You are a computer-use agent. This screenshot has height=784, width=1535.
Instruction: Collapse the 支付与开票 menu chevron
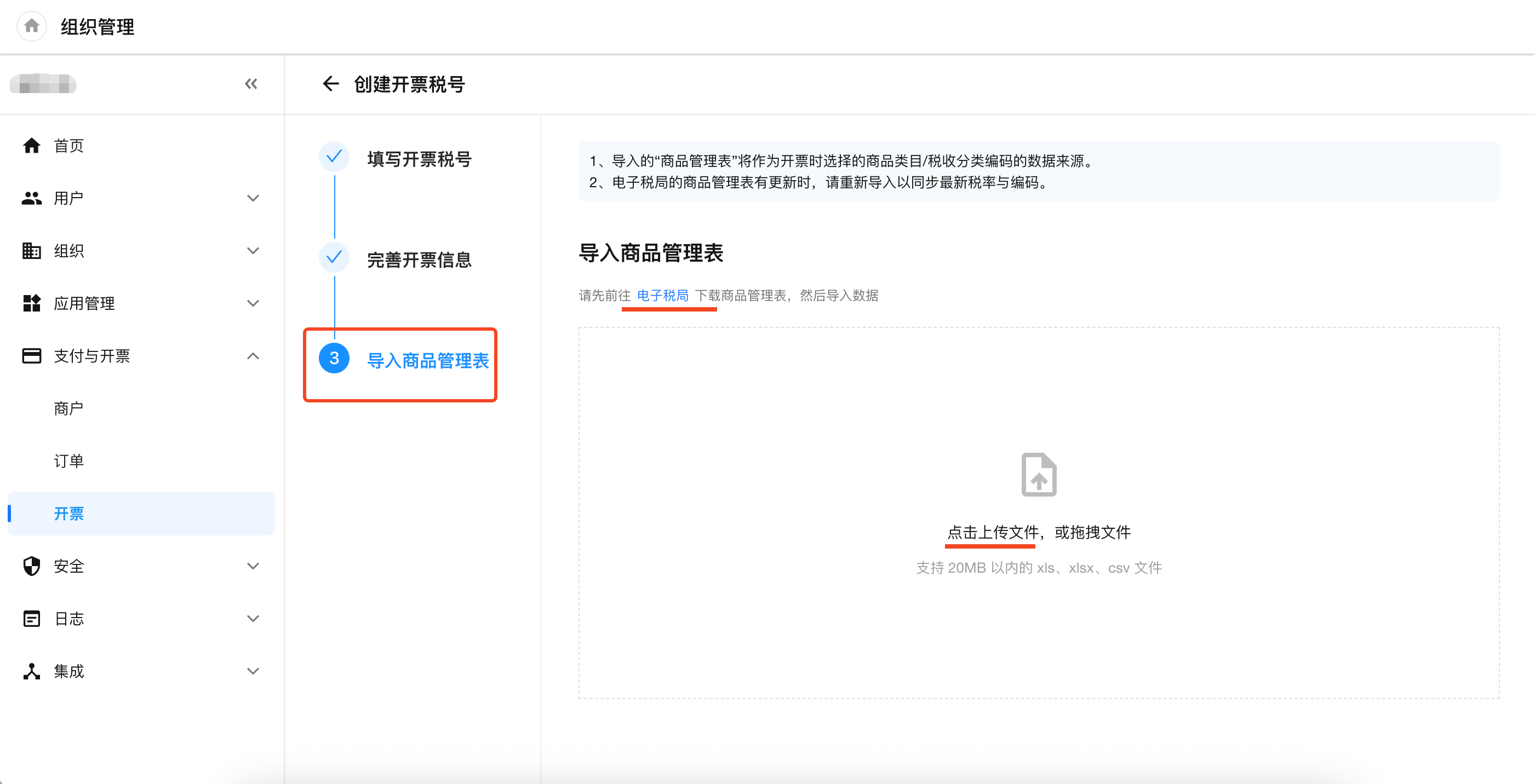pos(253,356)
